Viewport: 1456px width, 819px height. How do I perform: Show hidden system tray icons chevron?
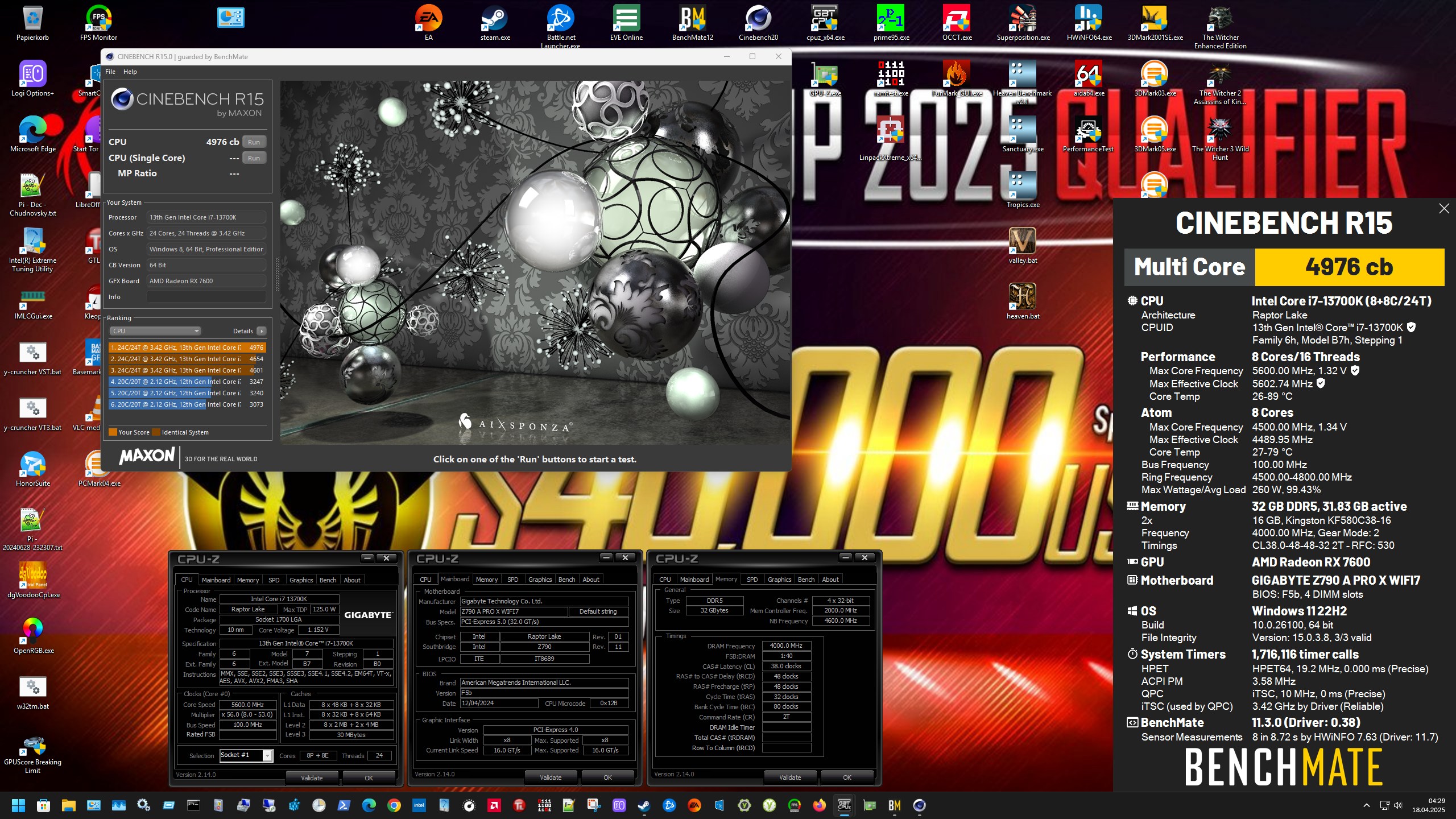(1366, 805)
